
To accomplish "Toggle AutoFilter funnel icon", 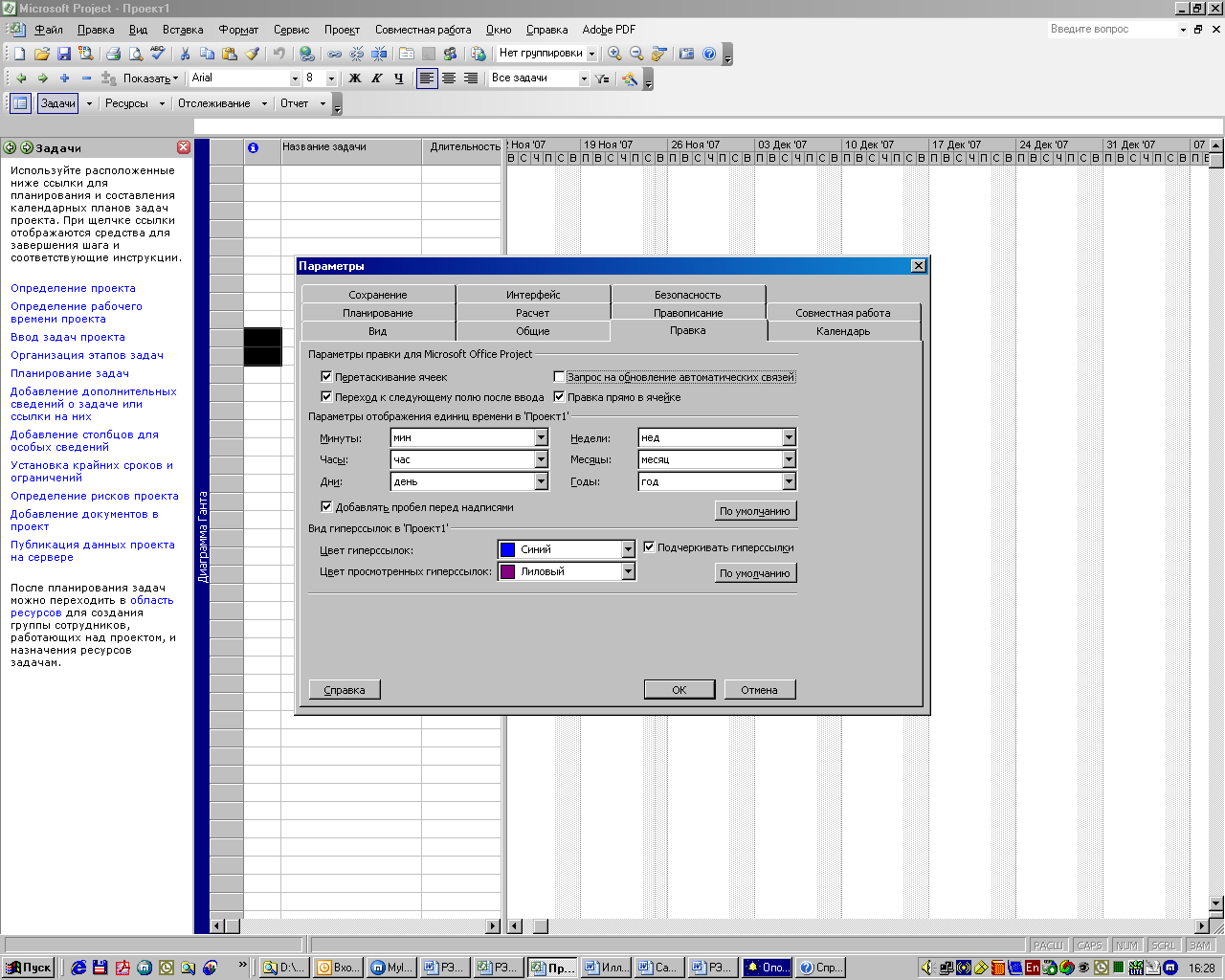I will click(602, 78).
